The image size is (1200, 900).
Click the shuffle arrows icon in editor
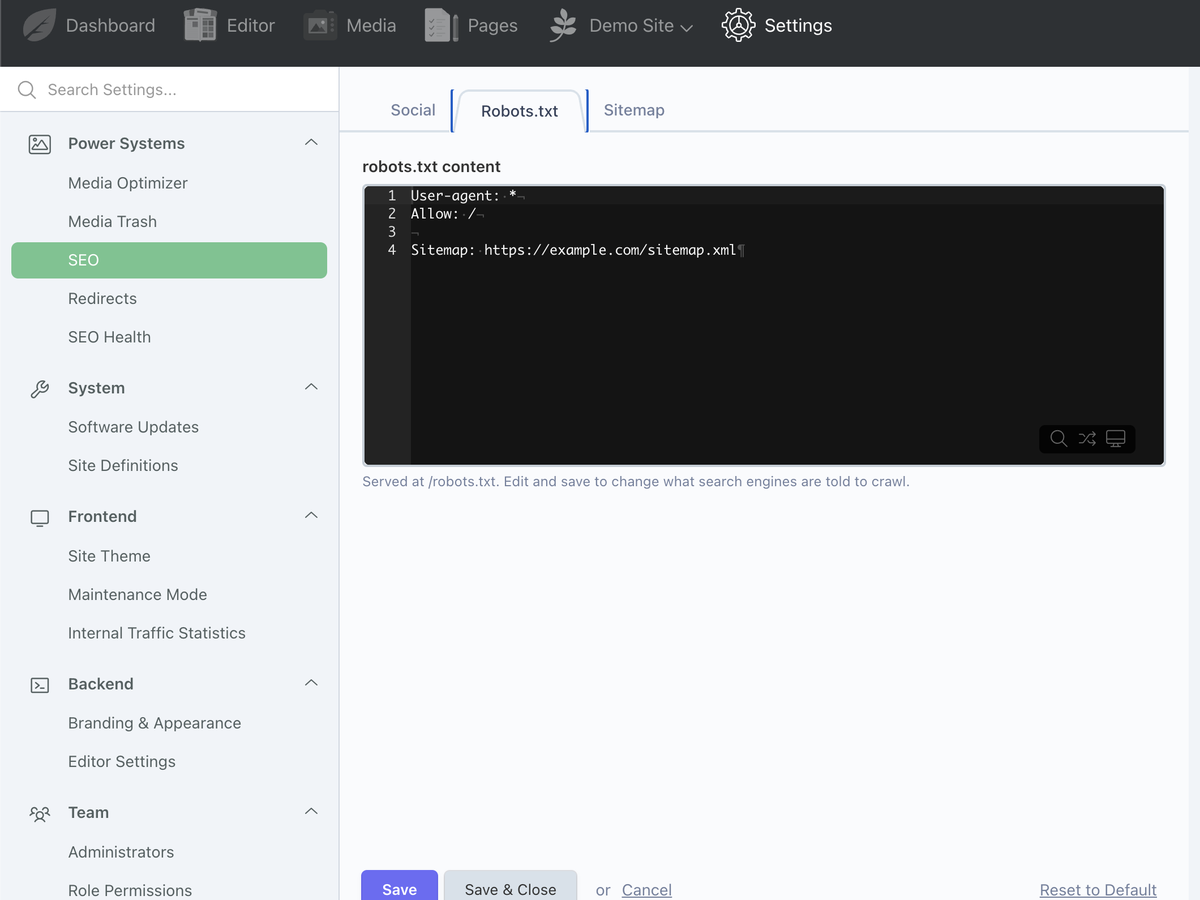coord(1087,438)
